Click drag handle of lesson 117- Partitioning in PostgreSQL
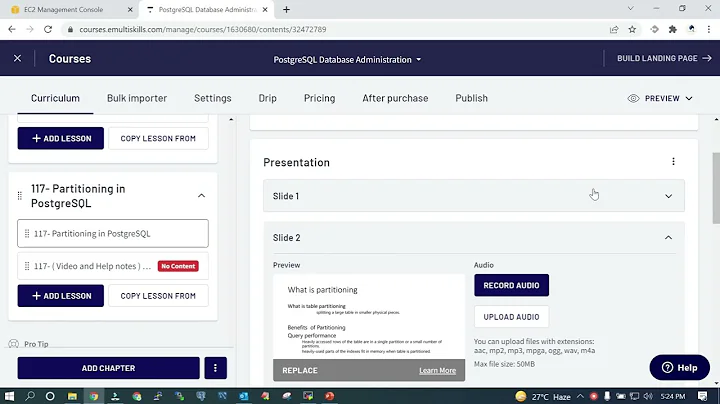Image resolution: width=720 pixels, height=404 pixels. (27, 234)
